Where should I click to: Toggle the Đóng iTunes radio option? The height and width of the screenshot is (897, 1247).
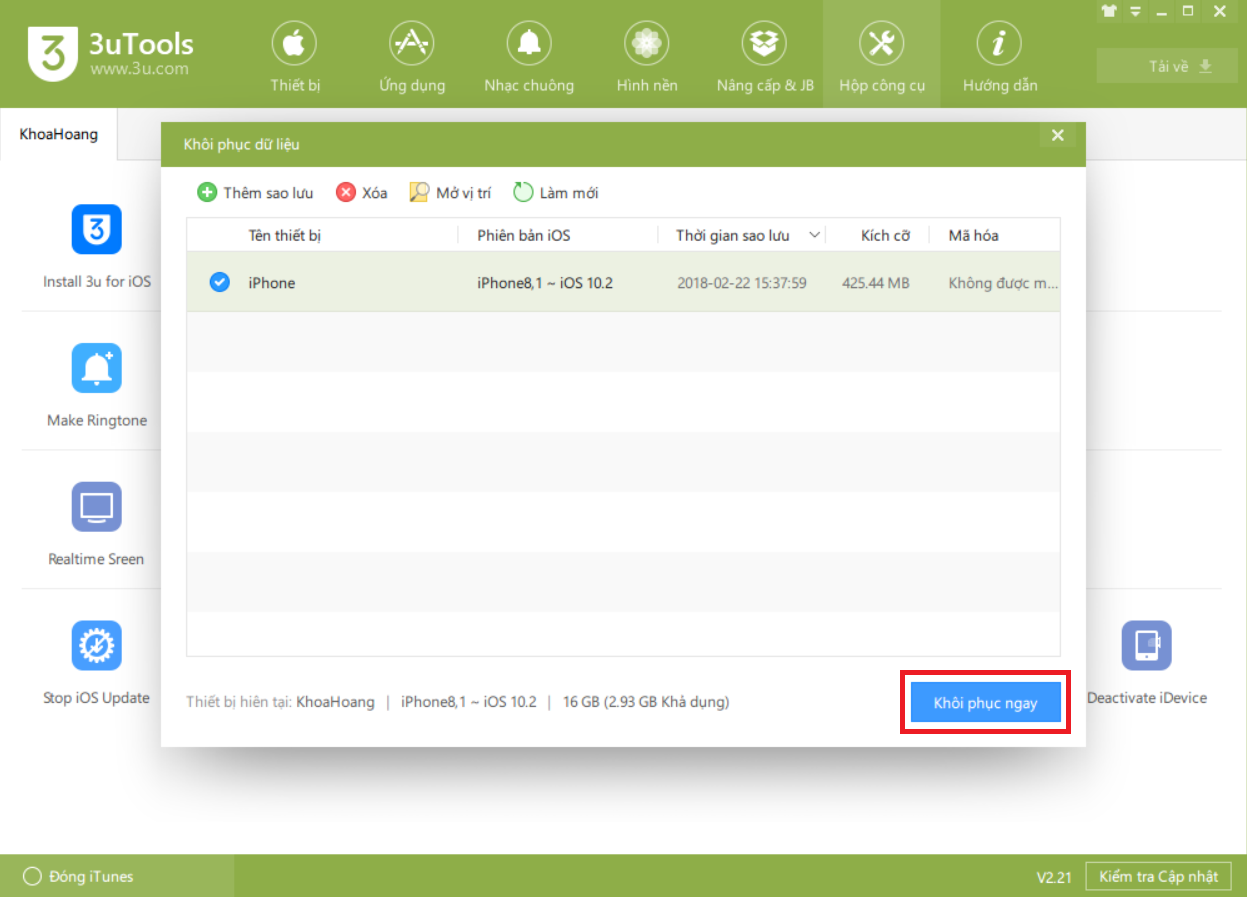coord(32,877)
